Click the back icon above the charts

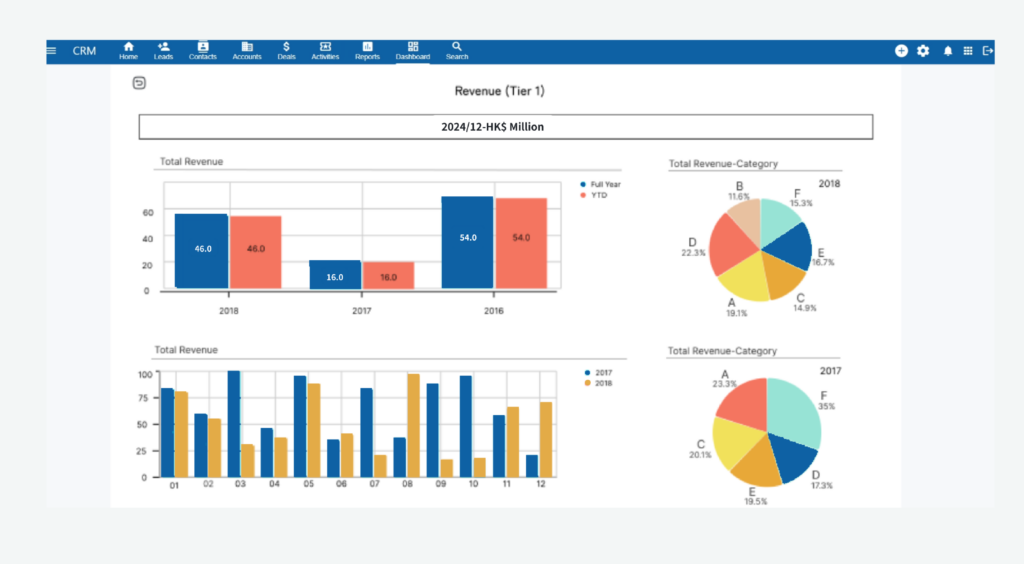pyautogui.click(x=139, y=83)
